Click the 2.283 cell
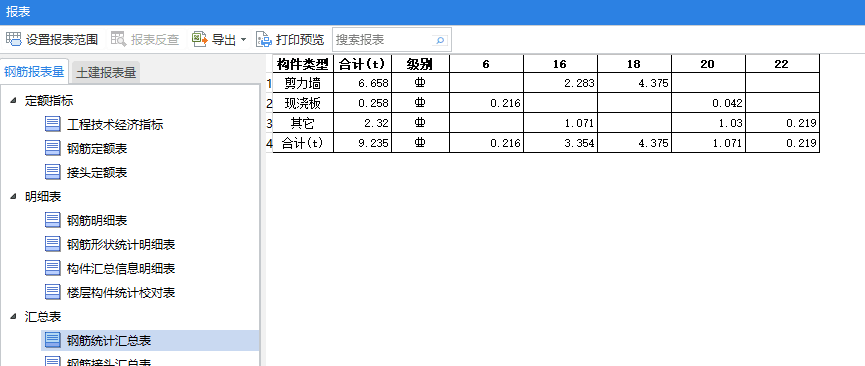 click(x=560, y=83)
